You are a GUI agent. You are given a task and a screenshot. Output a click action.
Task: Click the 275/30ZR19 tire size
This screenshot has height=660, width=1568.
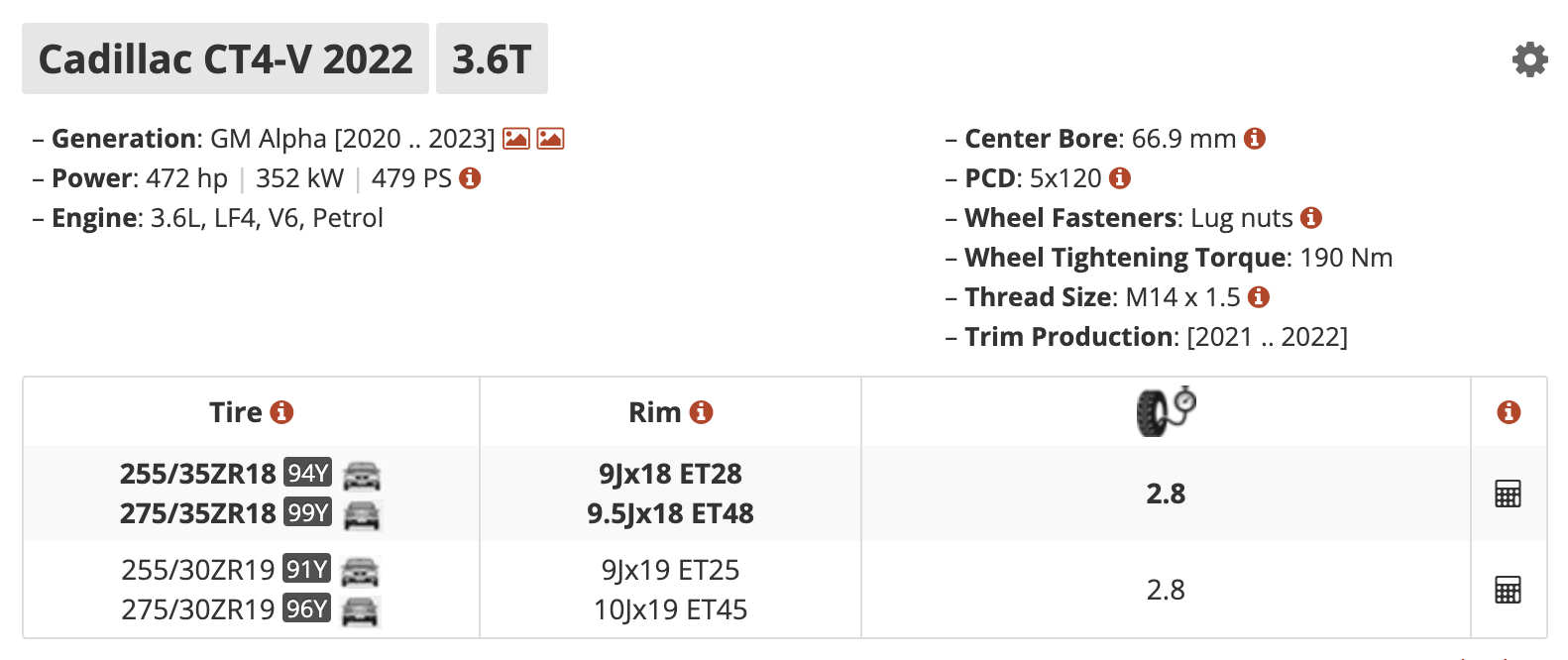tap(198, 609)
